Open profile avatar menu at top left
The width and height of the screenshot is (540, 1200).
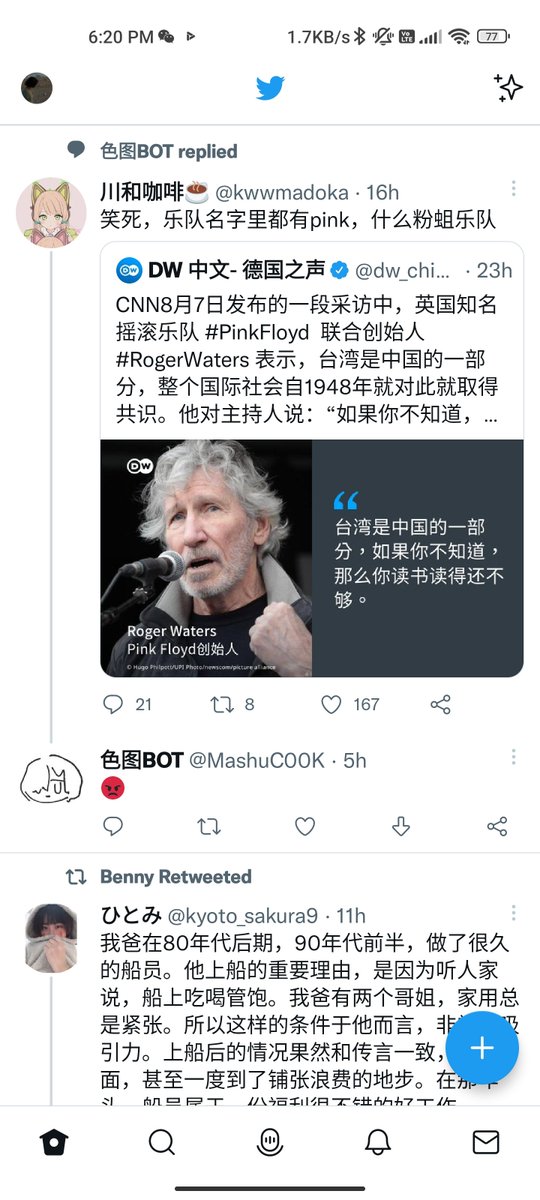[x=37, y=88]
